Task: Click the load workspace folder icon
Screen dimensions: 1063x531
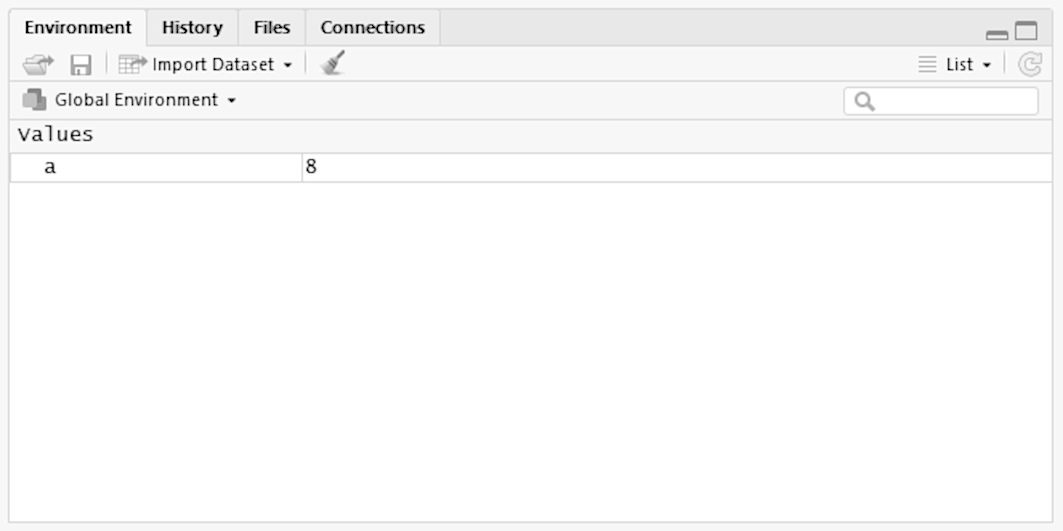Action: coord(37,65)
